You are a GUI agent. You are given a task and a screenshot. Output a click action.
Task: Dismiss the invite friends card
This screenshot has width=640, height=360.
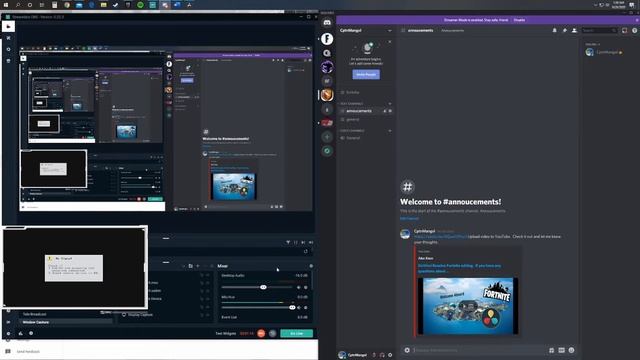pos(389,42)
